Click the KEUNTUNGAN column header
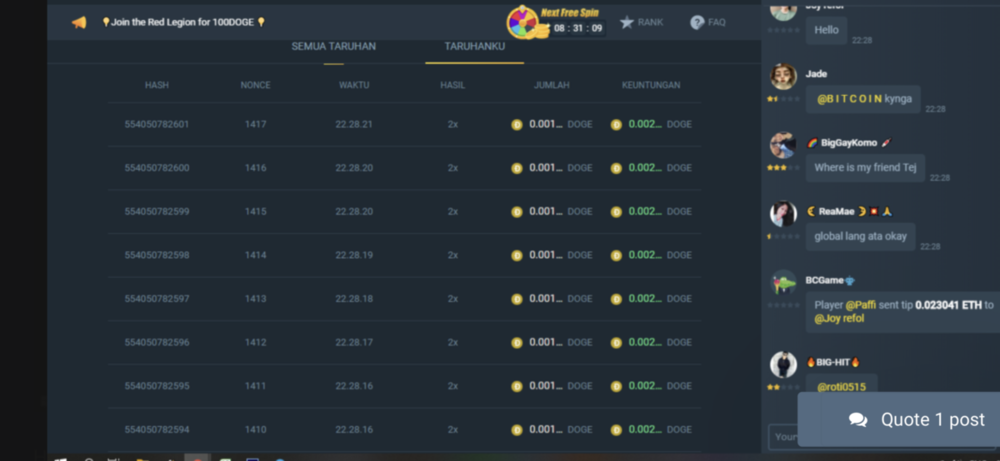Screen dimensions: 1000x461 [x=651, y=85]
